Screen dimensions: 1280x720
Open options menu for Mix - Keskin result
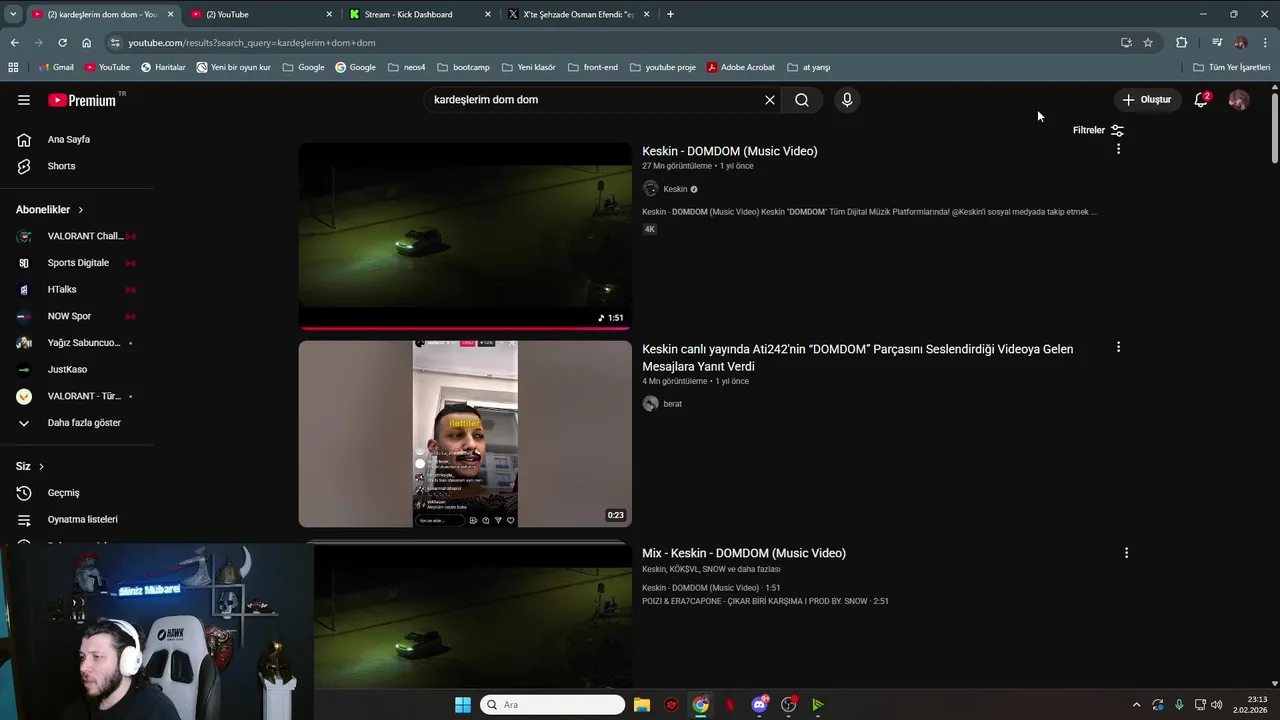[1126, 553]
